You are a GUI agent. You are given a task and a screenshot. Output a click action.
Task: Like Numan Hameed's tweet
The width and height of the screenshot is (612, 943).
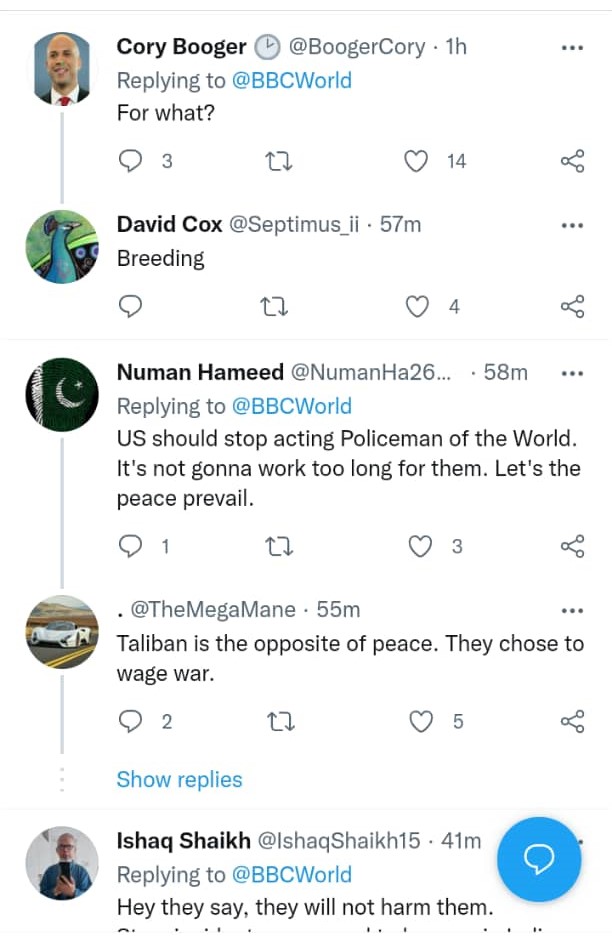click(421, 546)
